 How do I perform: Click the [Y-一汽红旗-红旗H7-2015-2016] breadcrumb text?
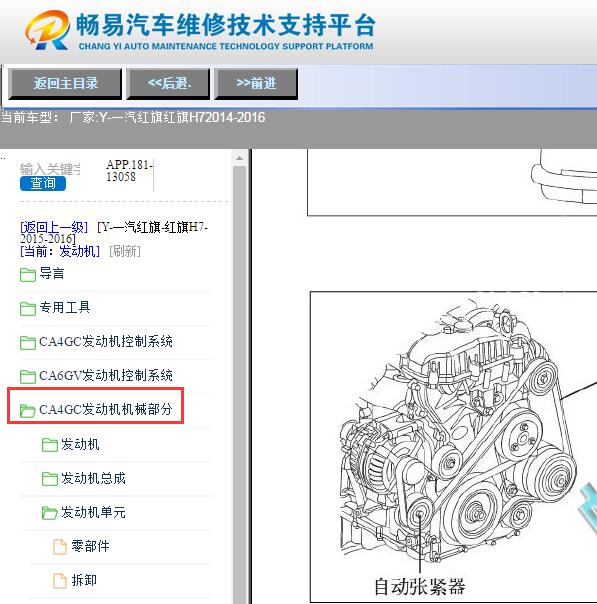[x=114, y=233]
